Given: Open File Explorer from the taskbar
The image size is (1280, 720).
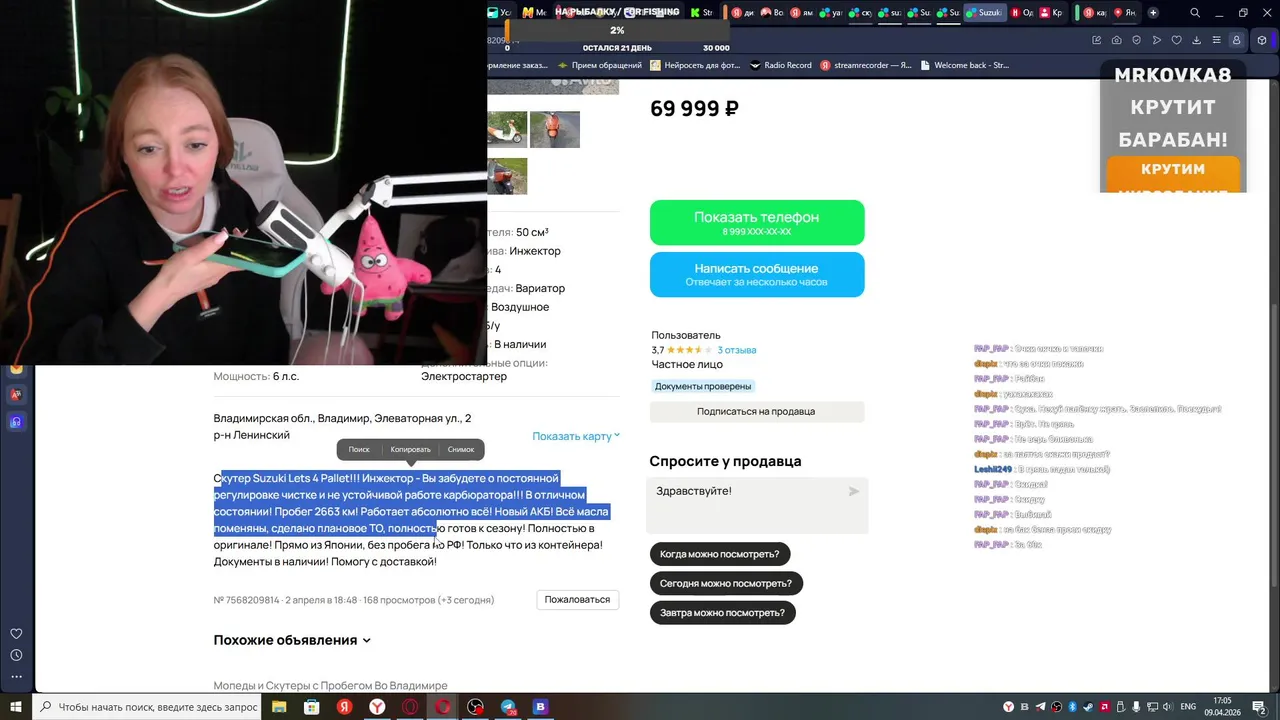Looking at the screenshot, I should coord(279,707).
